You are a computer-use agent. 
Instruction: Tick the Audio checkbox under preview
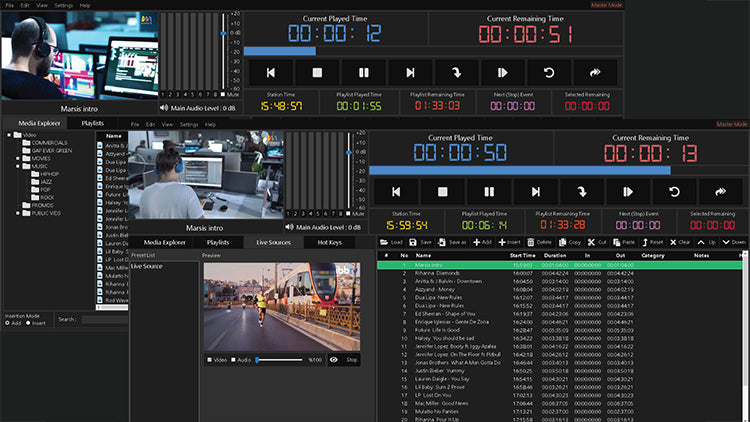(x=235, y=359)
